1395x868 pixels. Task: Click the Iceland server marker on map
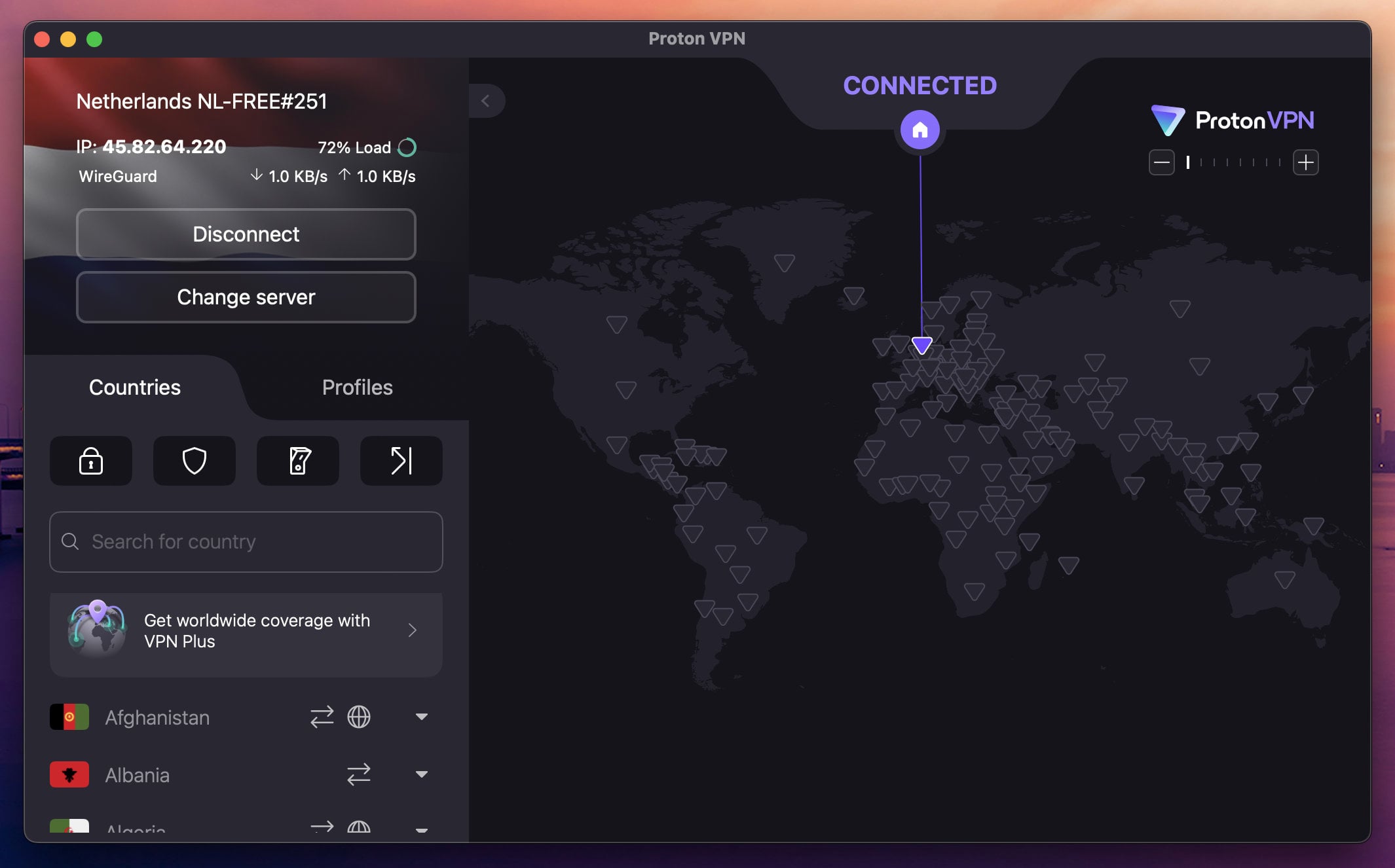pos(854,296)
